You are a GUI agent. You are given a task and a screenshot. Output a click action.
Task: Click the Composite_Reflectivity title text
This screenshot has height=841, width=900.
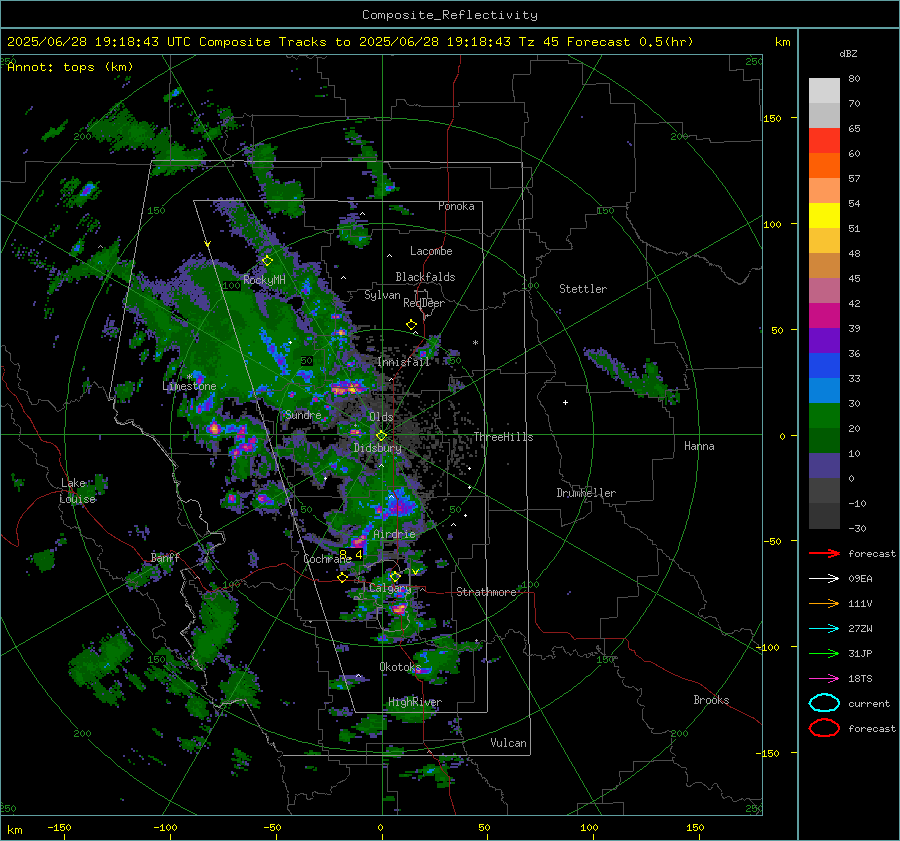[449, 15]
